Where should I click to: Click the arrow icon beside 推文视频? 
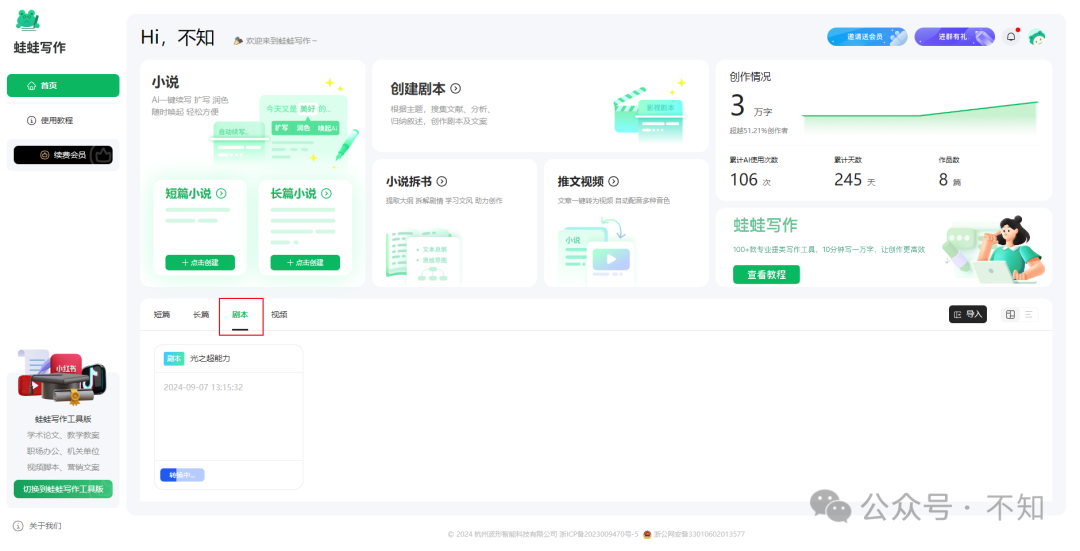point(614,181)
